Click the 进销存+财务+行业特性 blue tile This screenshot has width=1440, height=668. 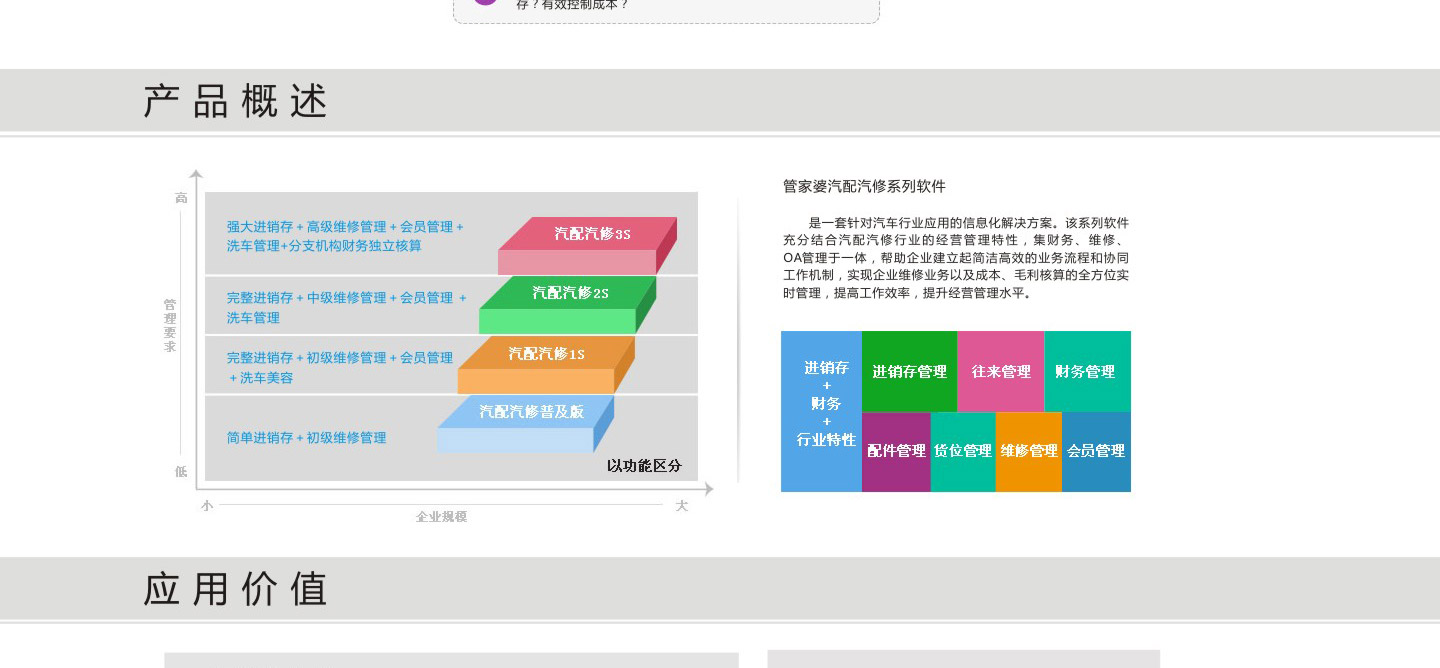pyautogui.click(x=821, y=411)
